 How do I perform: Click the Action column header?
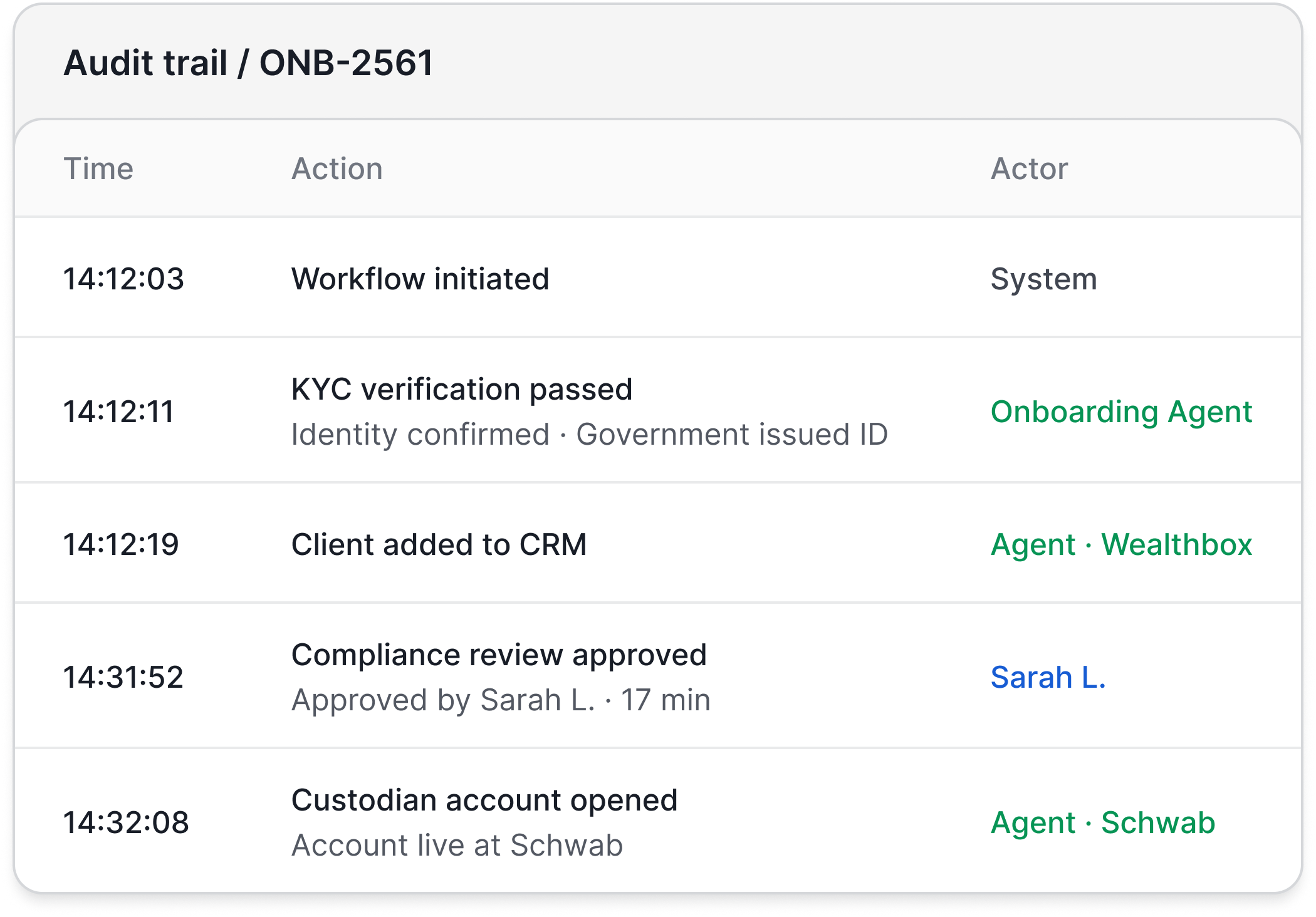click(337, 169)
